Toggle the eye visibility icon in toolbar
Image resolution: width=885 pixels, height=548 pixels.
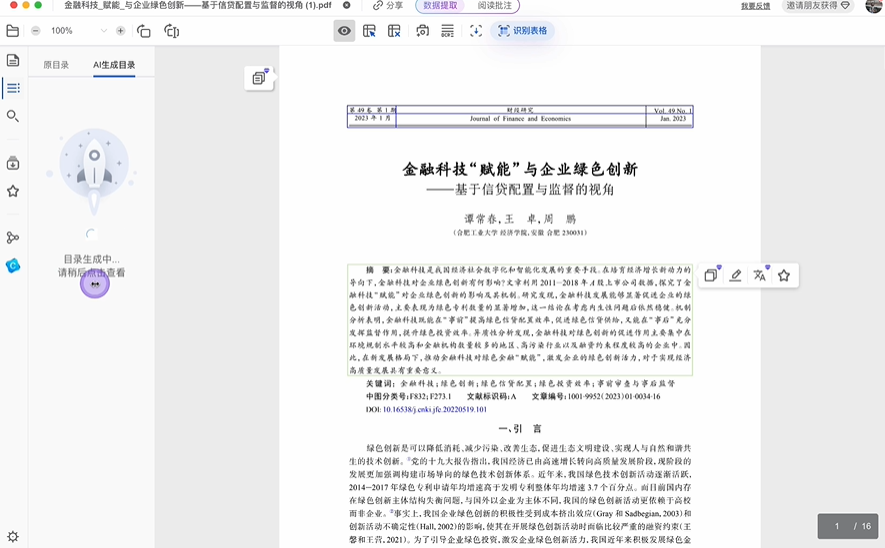[344, 31]
